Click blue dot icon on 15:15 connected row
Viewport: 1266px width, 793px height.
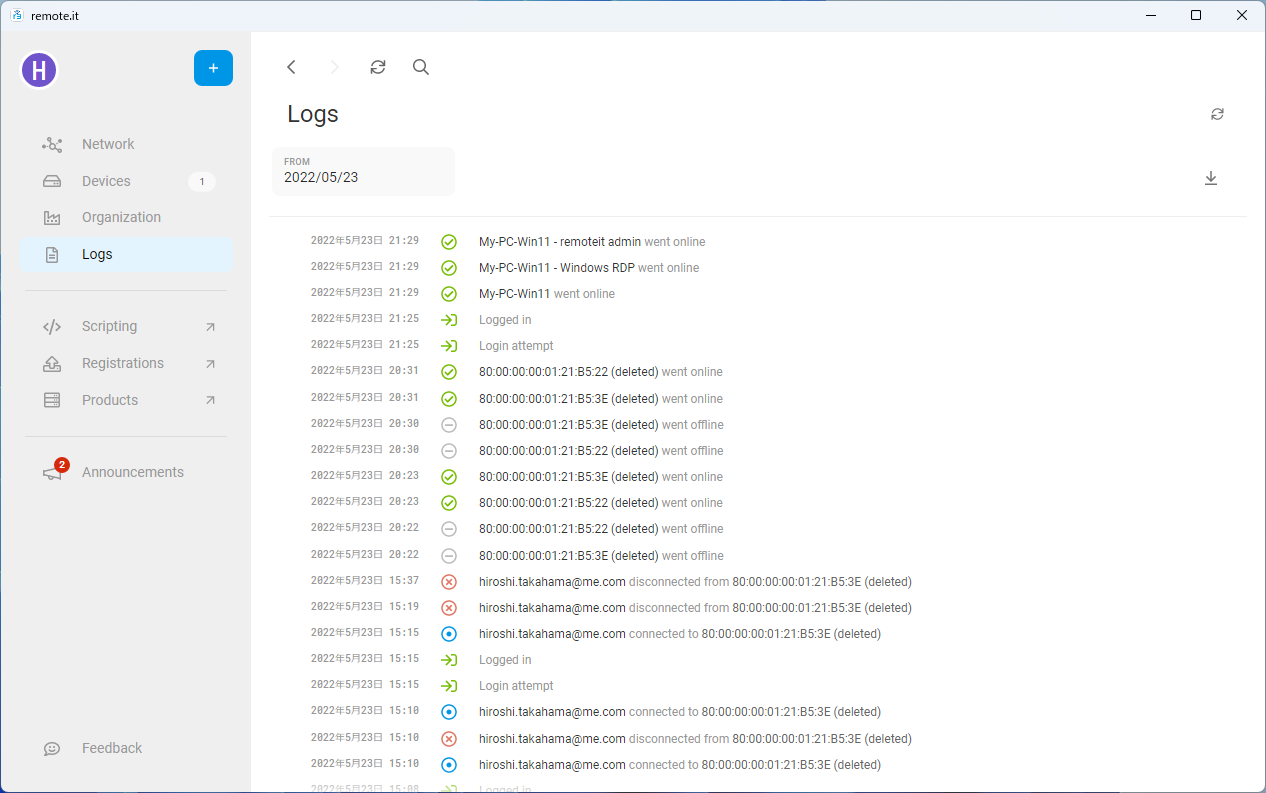click(449, 634)
